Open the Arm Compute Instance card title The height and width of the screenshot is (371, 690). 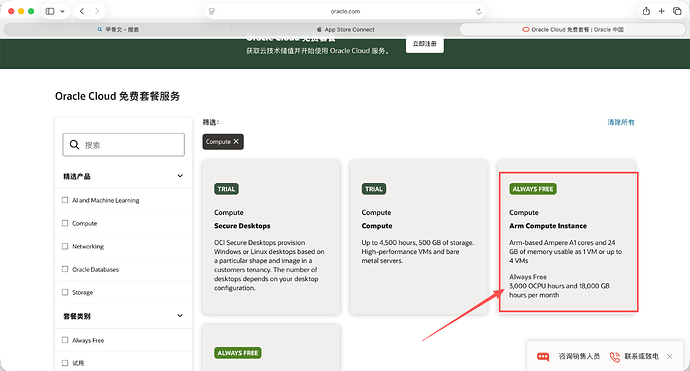548,226
